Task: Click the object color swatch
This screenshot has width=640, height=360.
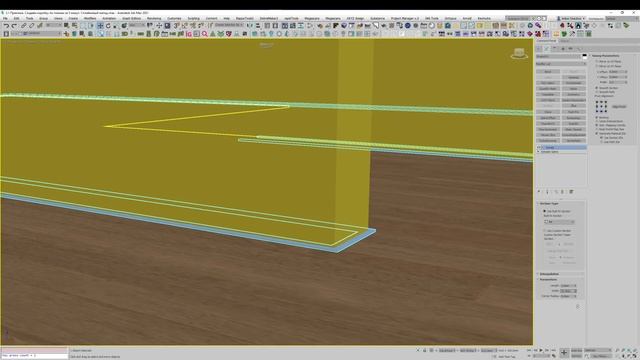Action: tap(584, 56)
